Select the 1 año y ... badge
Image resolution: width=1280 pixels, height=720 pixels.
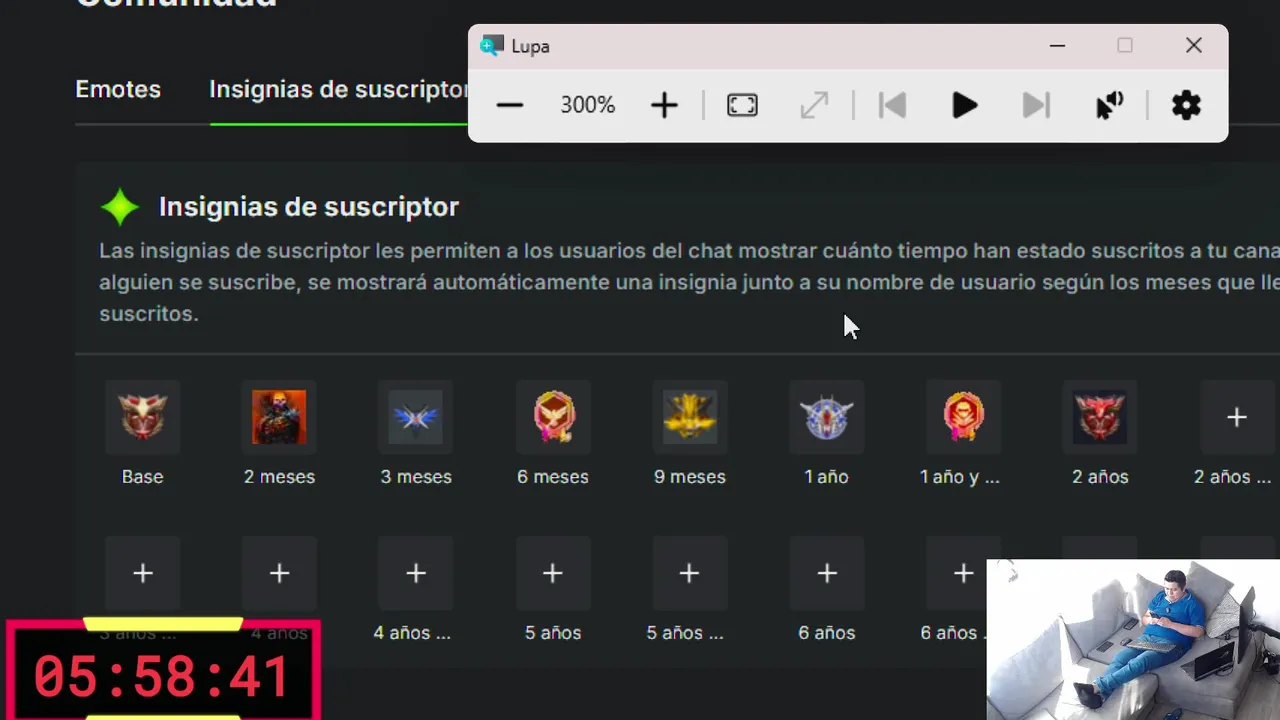pos(963,417)
